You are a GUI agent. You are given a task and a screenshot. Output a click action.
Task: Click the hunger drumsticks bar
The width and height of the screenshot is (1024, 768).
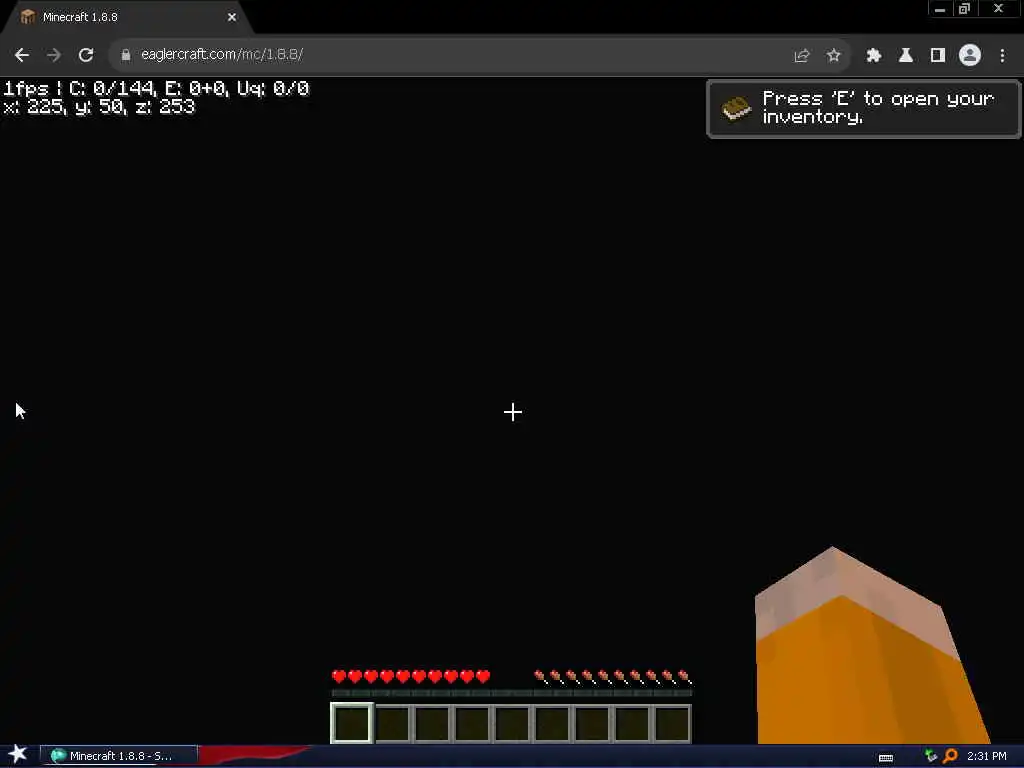(613, 677)
